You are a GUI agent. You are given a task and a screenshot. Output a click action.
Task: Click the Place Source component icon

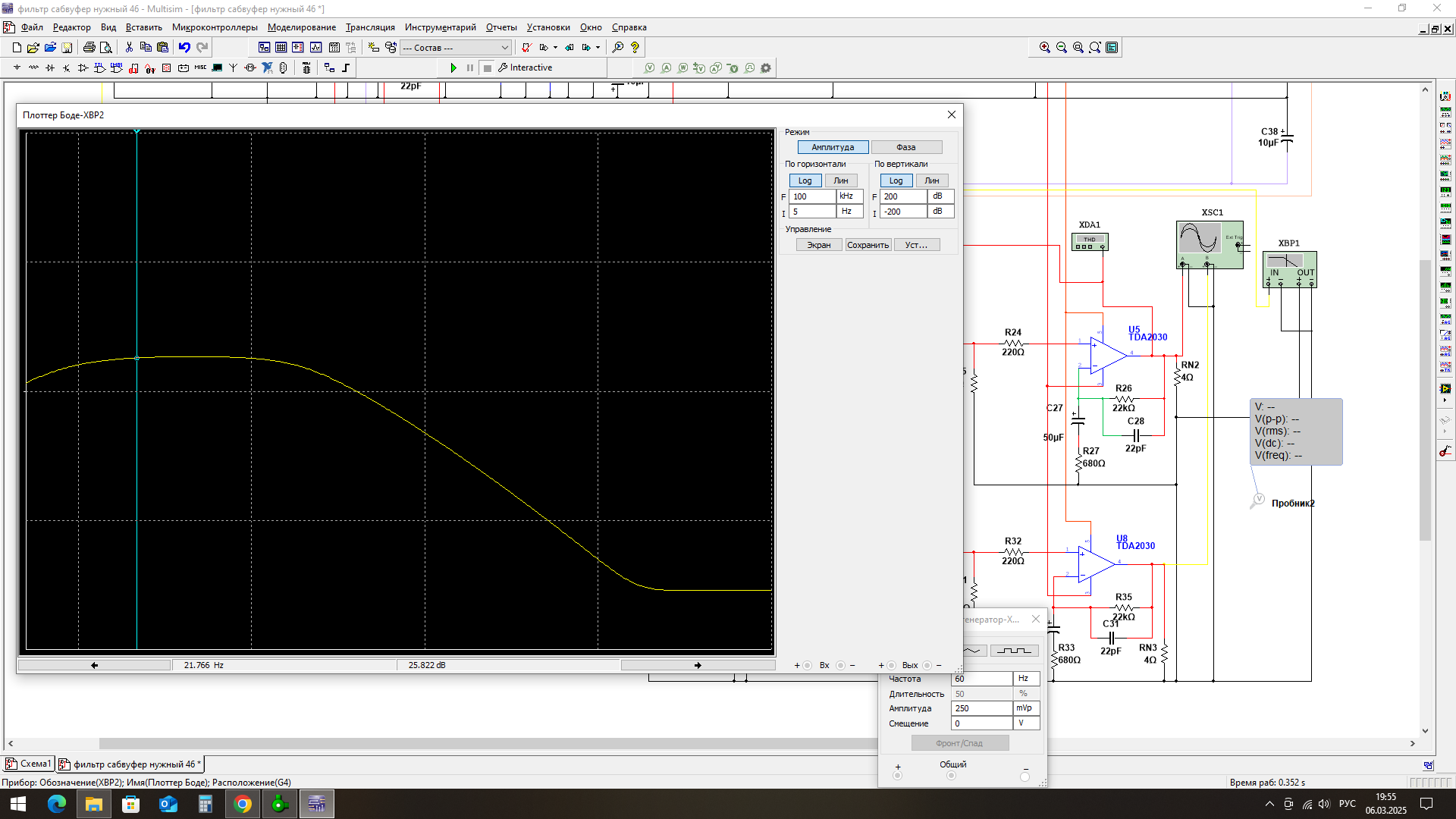tap(17, 67)
